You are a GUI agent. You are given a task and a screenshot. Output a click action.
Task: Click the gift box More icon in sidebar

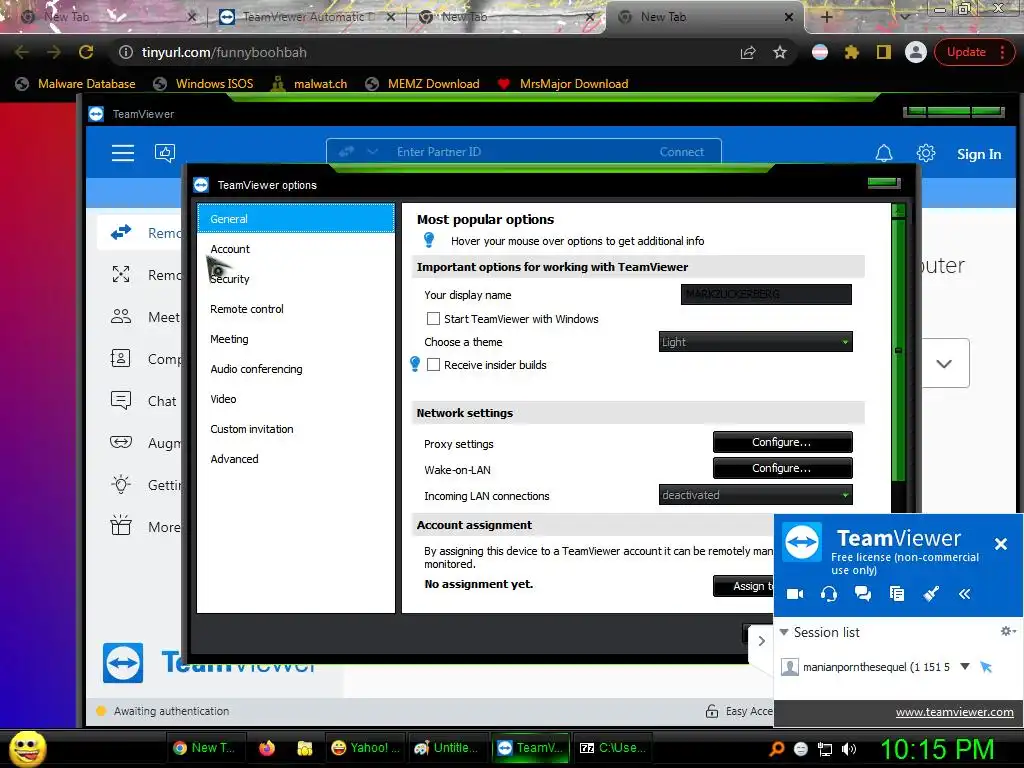click(x=121, y=526)
